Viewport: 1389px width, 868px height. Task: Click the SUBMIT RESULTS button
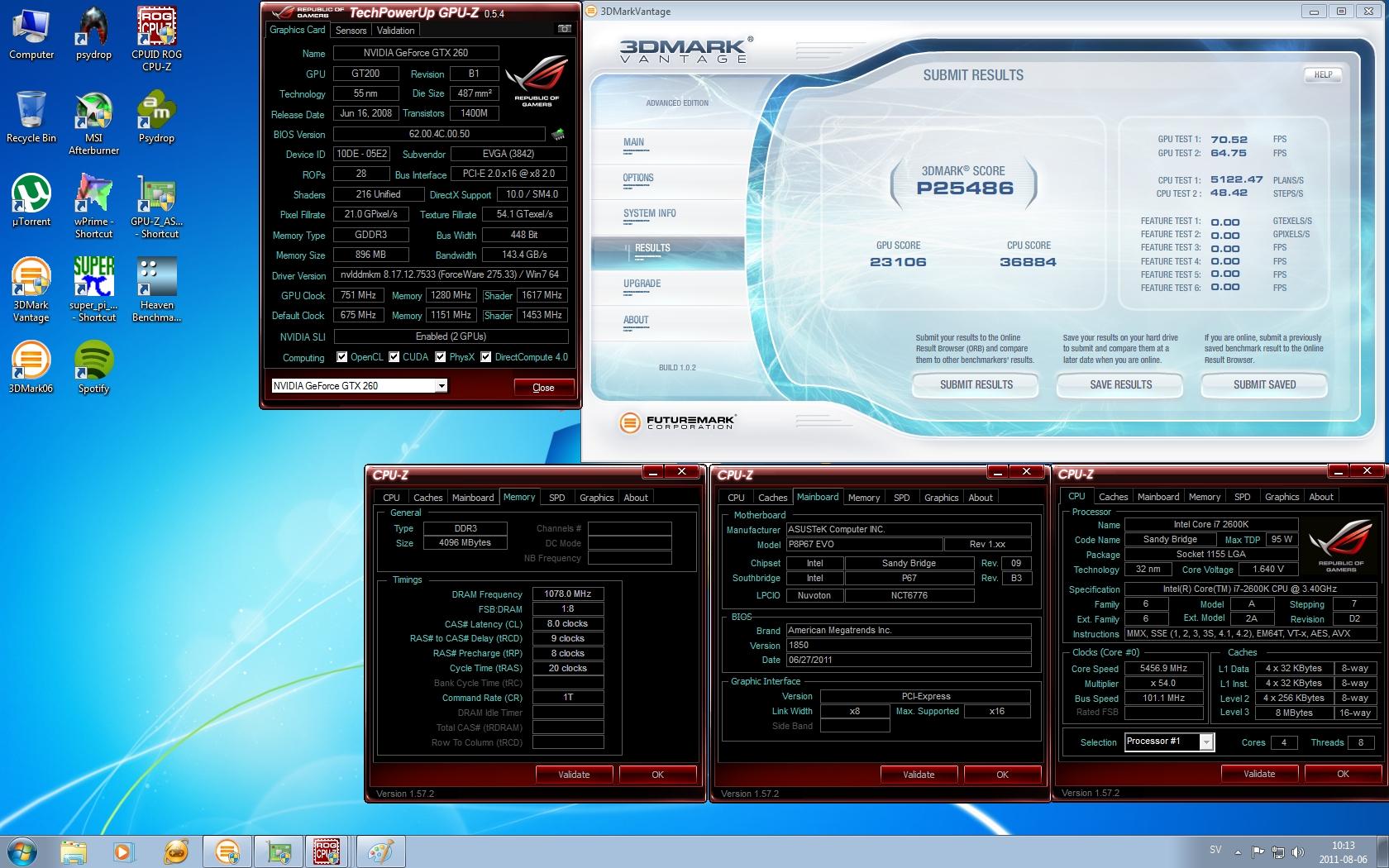click(x=976, y=385)
